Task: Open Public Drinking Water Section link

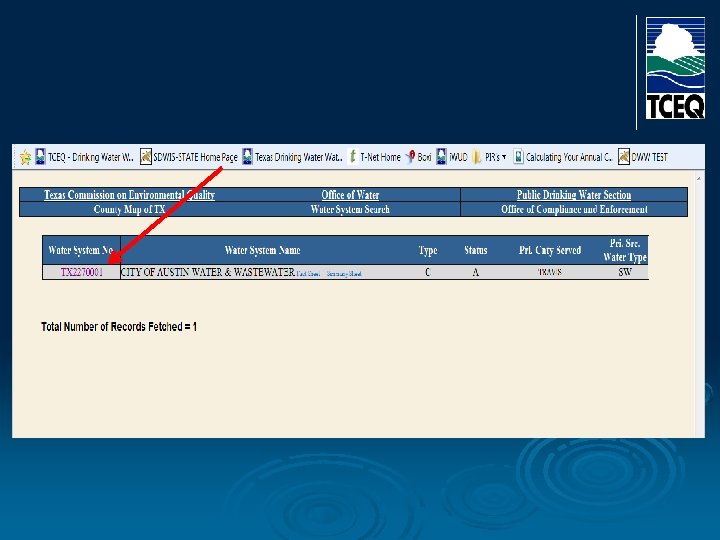Action: 574,195
